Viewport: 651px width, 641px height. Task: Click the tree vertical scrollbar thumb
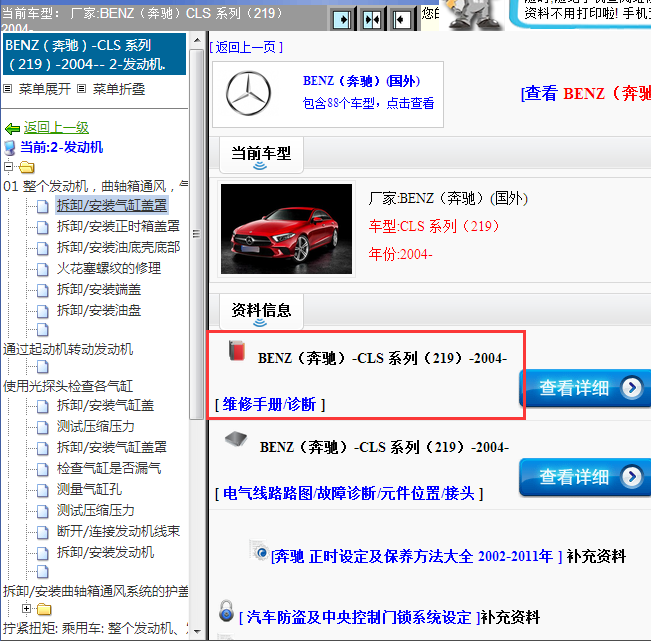point(196,234)
